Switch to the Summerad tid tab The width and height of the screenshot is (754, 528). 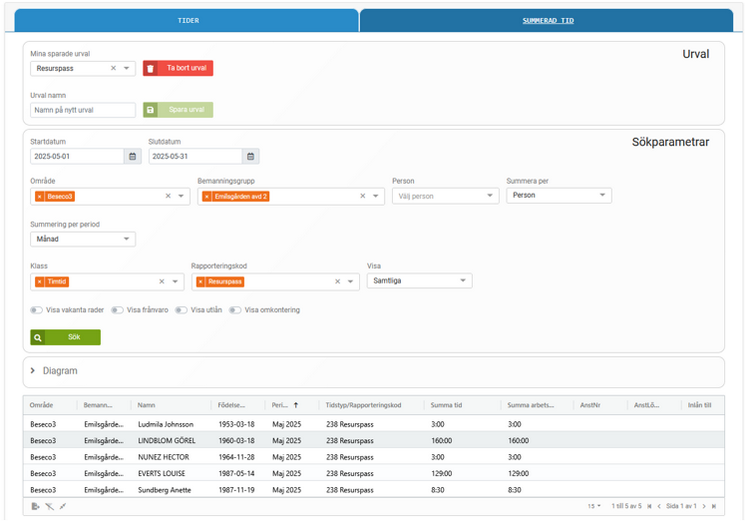pos(547,20)
